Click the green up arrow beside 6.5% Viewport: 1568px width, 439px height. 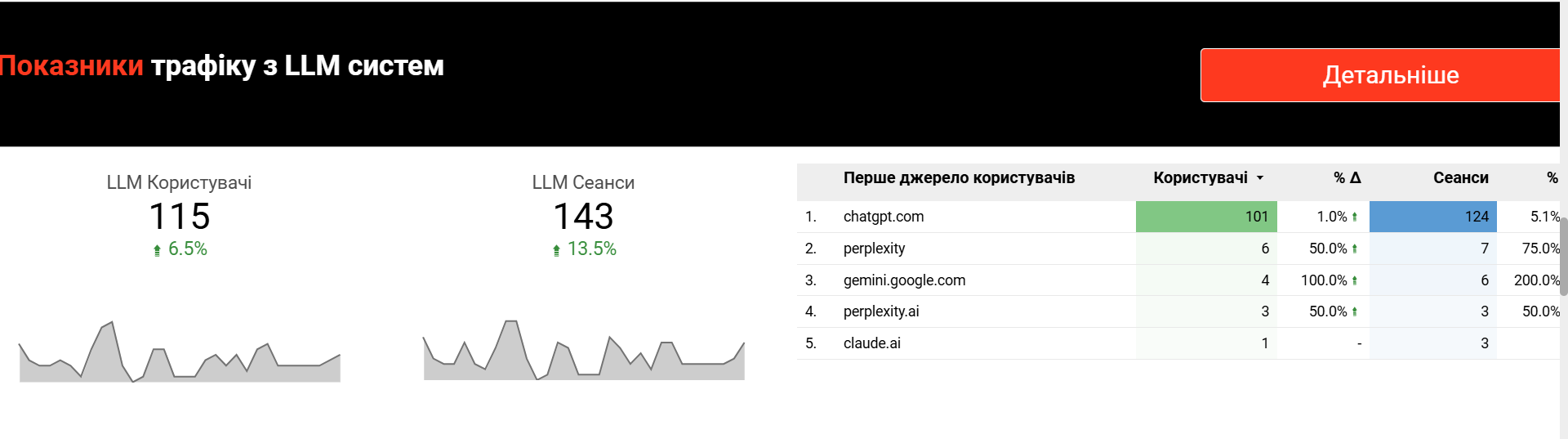[x=157, y=250]
